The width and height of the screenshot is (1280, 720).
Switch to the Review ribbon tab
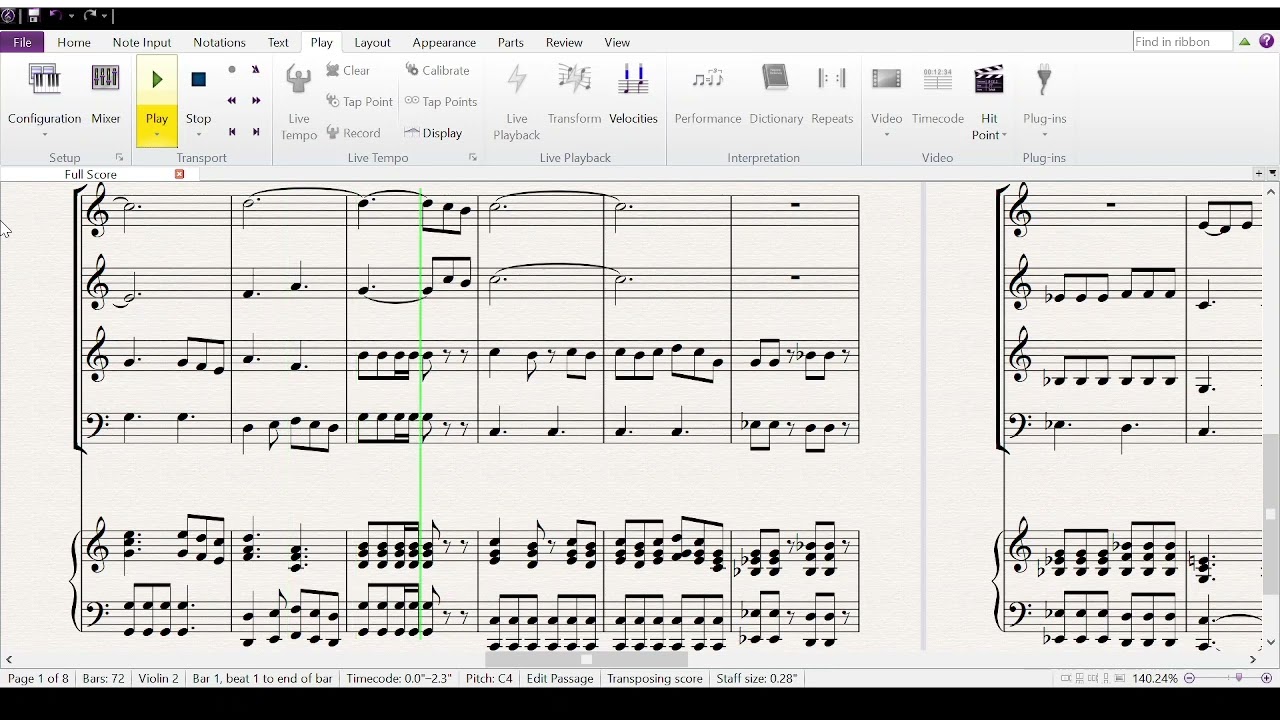(564, 42)
